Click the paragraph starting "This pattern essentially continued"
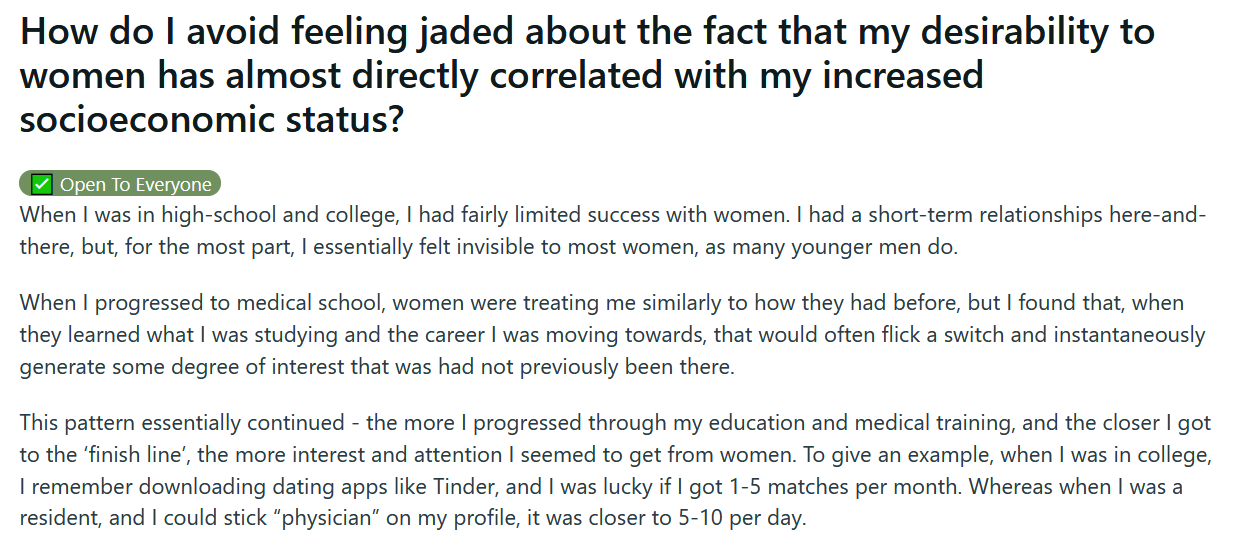1245x552 pixels. tap(616, 471)
